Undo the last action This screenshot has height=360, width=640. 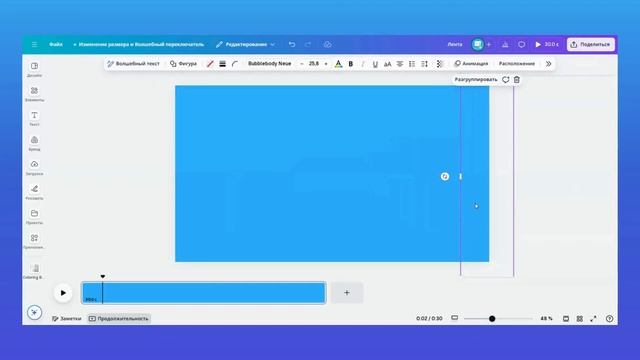tap(292, 44)
